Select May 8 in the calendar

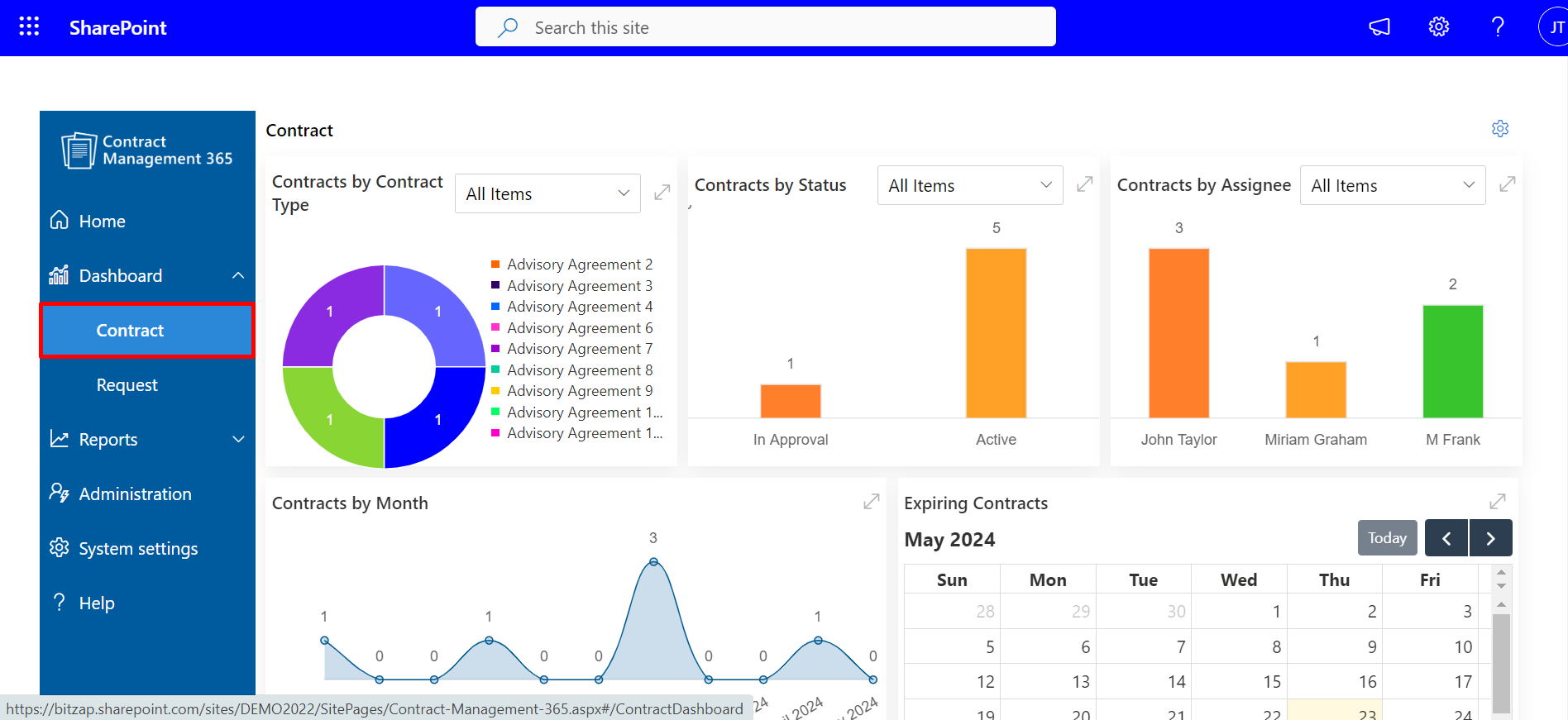[x=1239, y=646]
